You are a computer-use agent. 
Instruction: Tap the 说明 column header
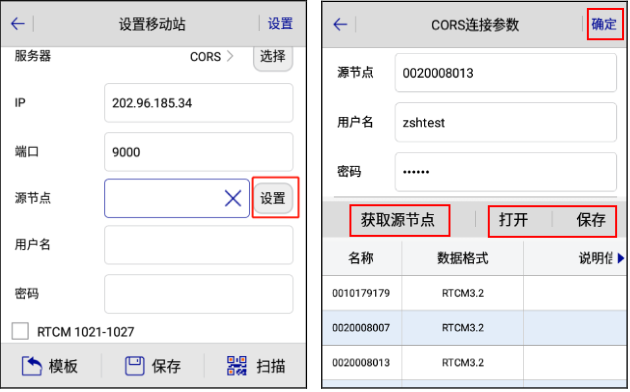[595, 258]
